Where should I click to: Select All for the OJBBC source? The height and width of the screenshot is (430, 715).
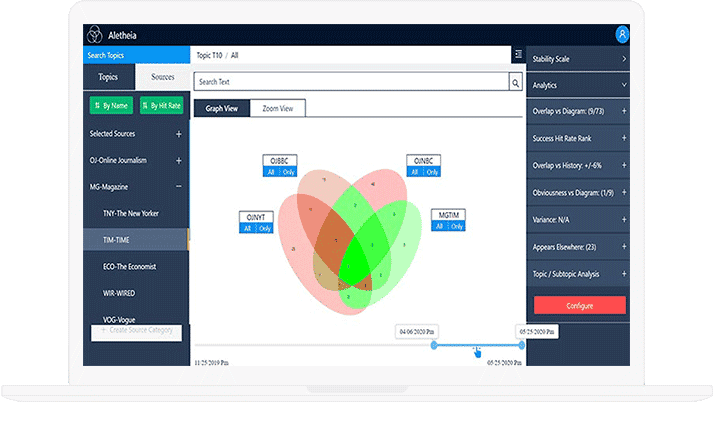point(270,172)
